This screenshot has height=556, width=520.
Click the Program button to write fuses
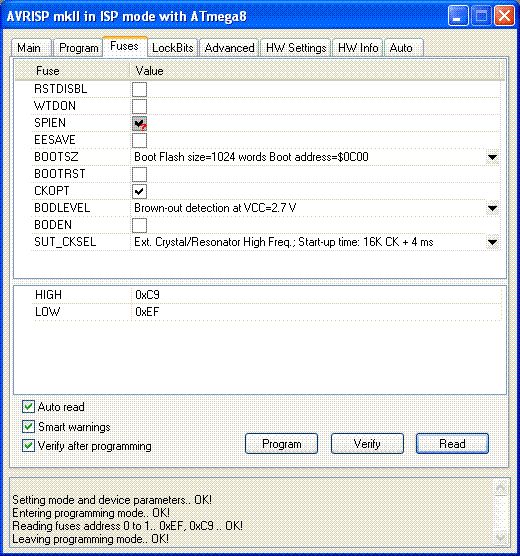coord(282,444)
